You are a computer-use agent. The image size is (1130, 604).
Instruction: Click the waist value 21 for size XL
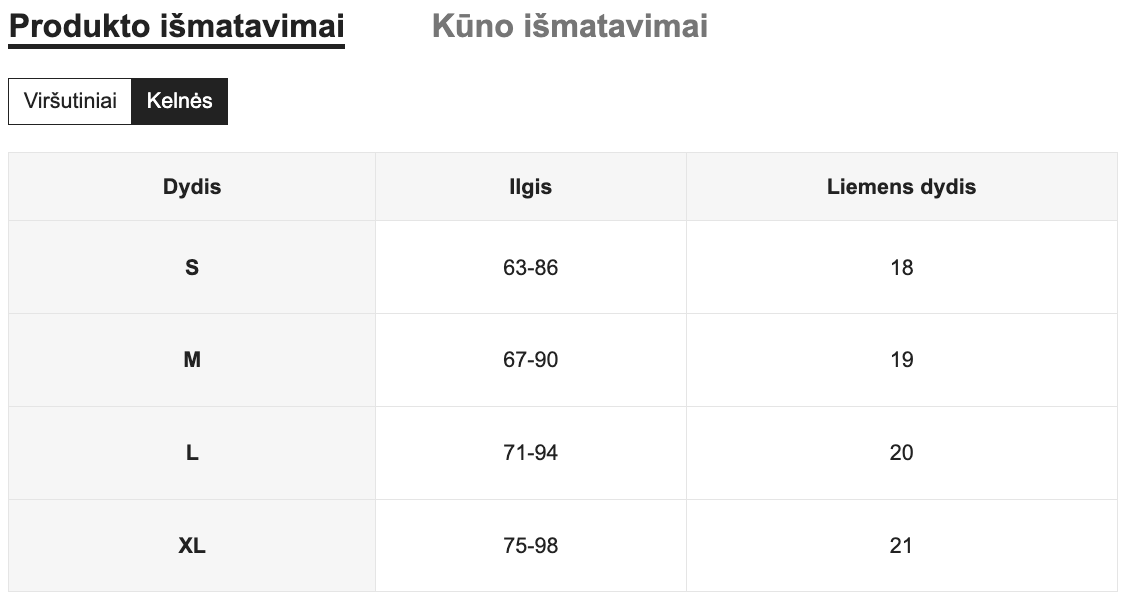click(x=902, y=546)
